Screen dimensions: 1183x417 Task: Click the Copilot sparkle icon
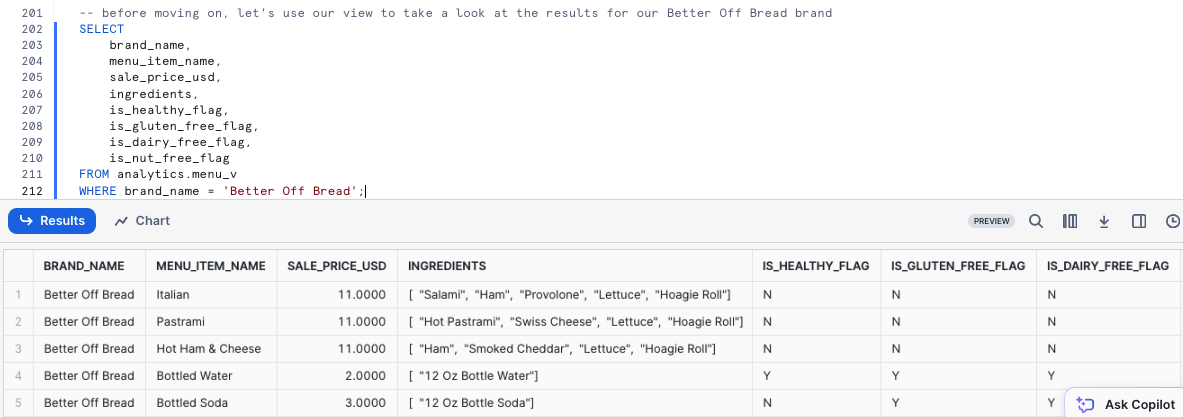click(1086, 404)
